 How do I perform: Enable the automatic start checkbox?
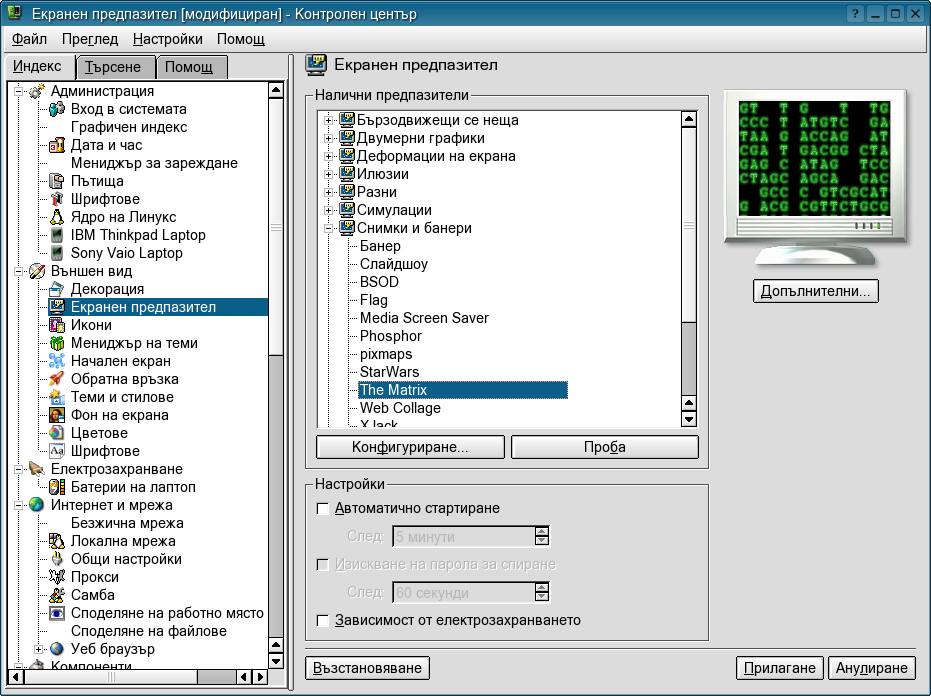point(322,508)
